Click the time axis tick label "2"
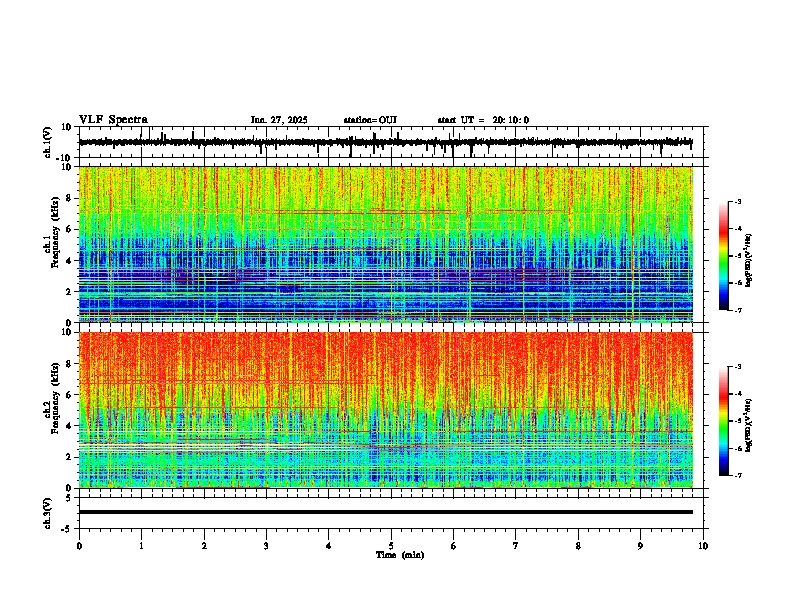 [204, 546]
